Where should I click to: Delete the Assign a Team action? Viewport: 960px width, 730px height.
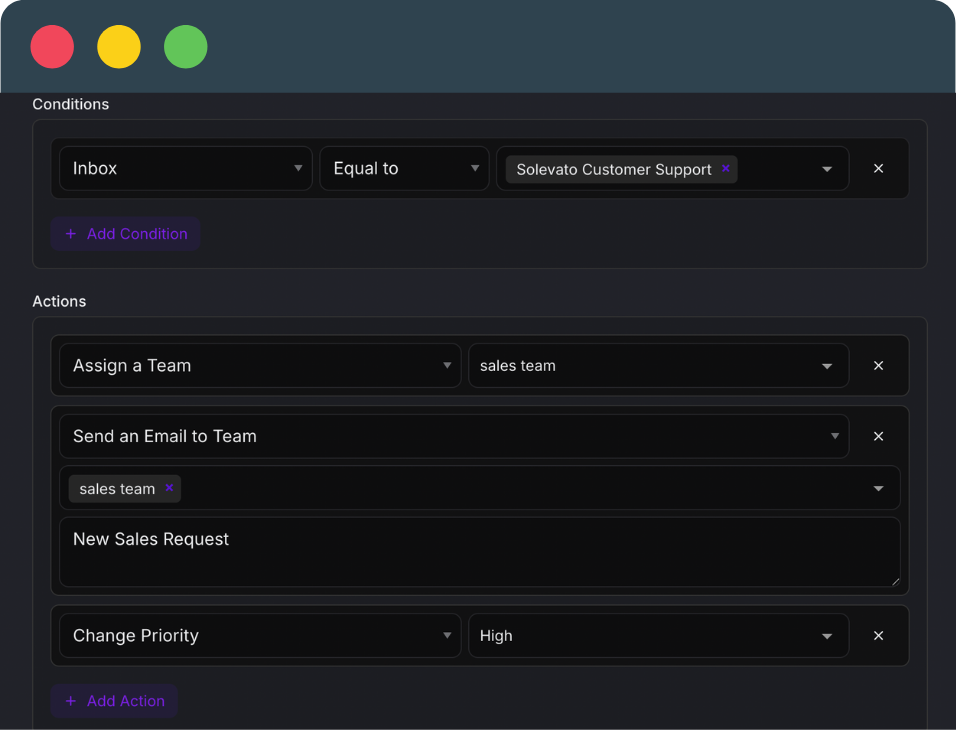pos(878,366)
